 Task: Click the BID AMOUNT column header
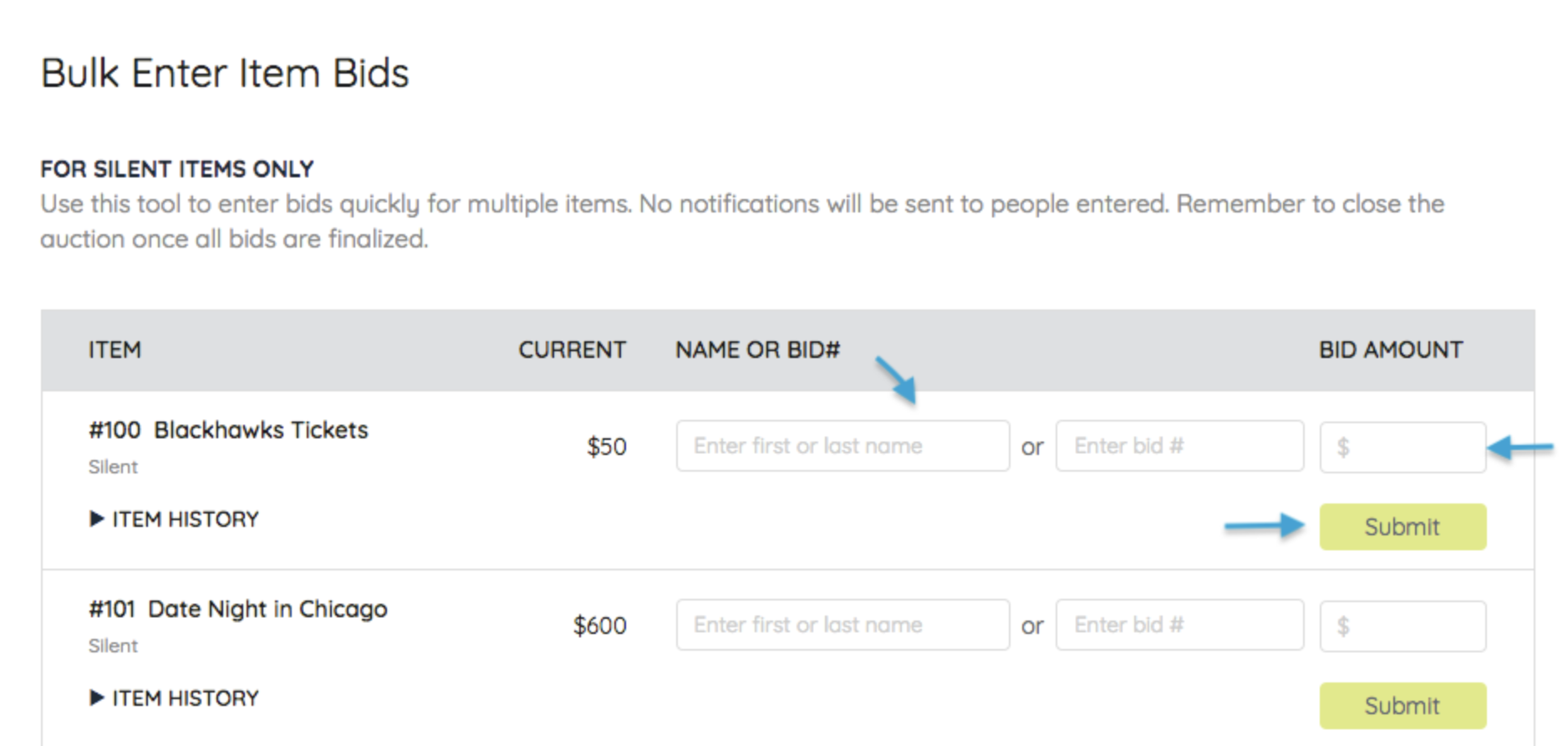[x=1390, y=350]
